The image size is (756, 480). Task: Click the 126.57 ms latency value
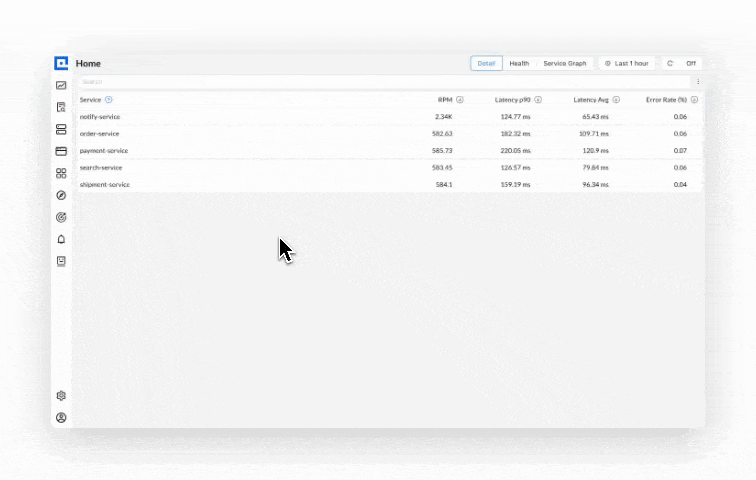pyautogui.click(x=515, y=167)
